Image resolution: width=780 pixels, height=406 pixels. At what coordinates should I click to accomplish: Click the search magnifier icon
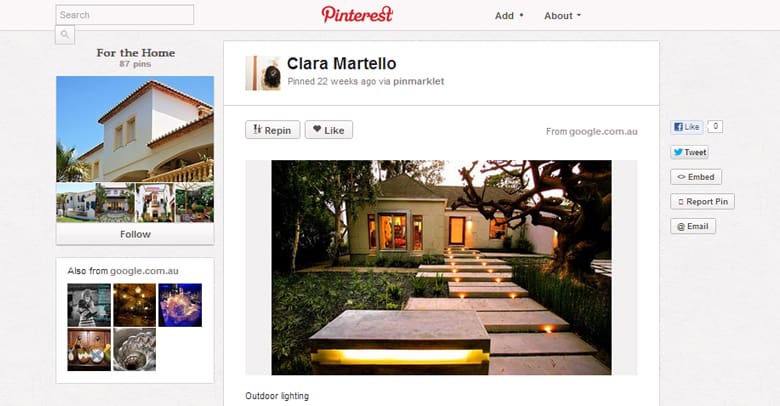pos(65,35)
